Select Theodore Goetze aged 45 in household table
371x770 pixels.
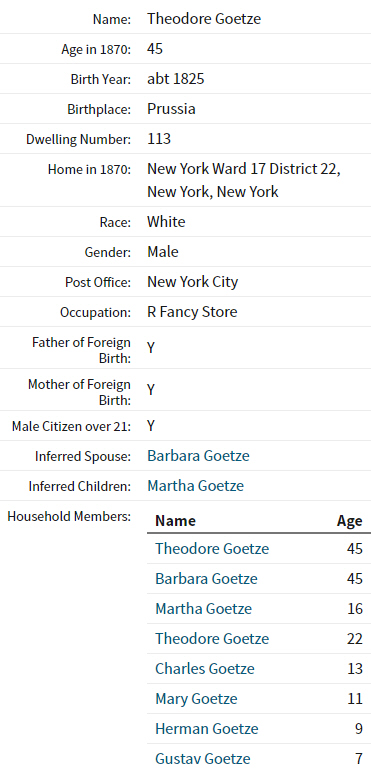[x=212, y=549]
